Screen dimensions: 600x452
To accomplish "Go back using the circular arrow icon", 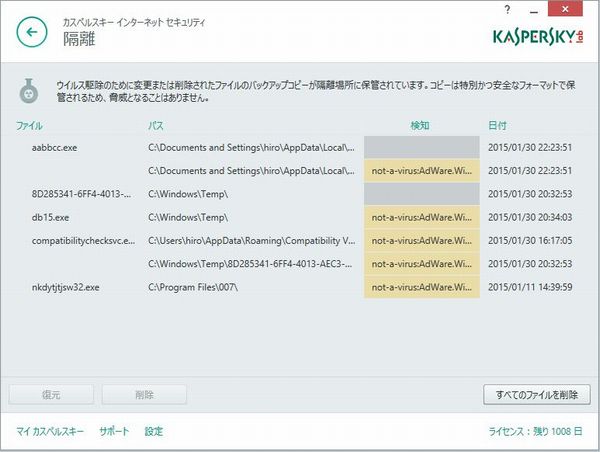I will point(32,32).
